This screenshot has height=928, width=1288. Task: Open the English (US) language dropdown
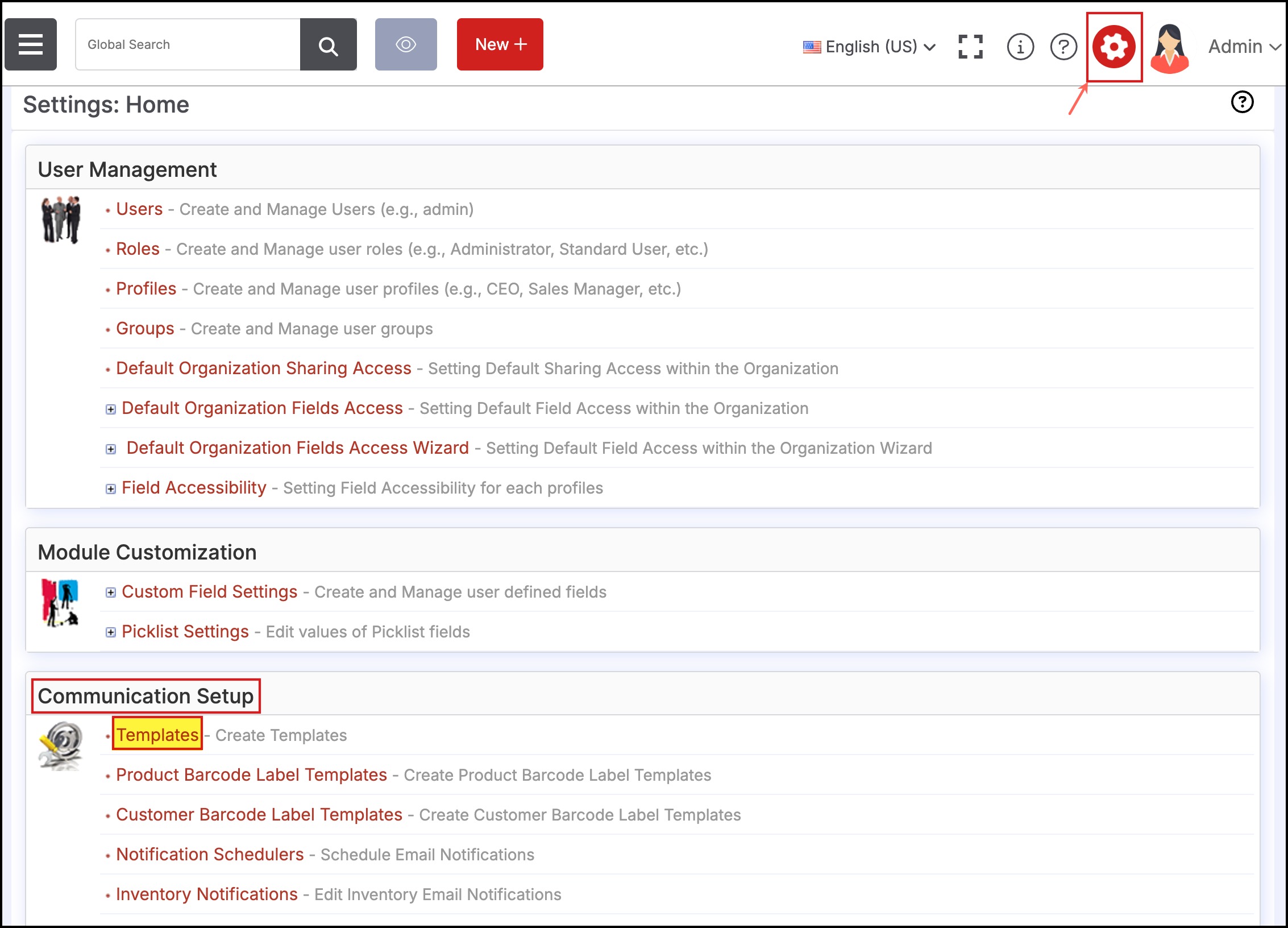click(x=870, y=47)
